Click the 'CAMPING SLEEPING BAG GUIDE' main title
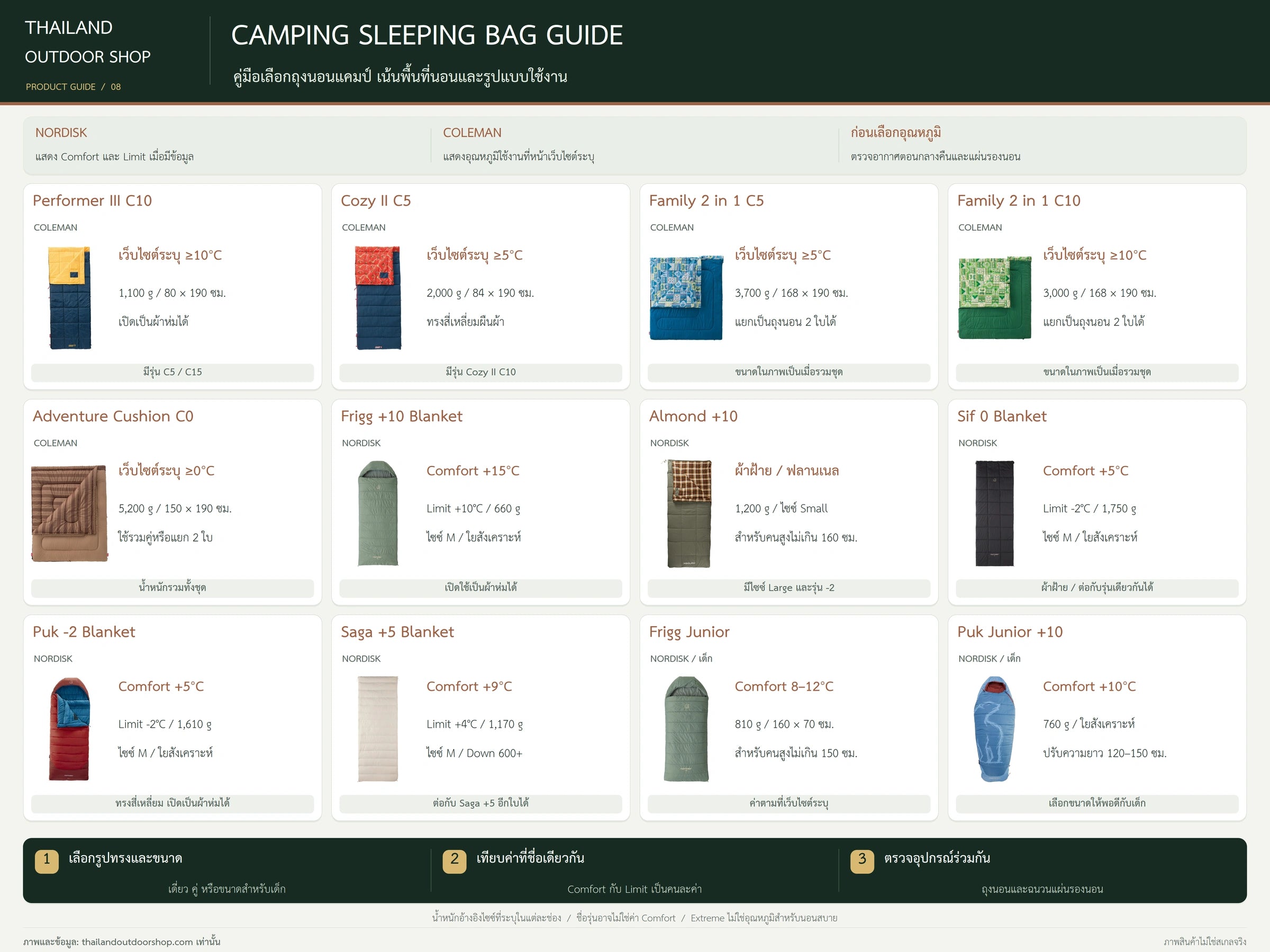Image resolution: width=1270 pixels, height=952 pixels. coord(427,35)
